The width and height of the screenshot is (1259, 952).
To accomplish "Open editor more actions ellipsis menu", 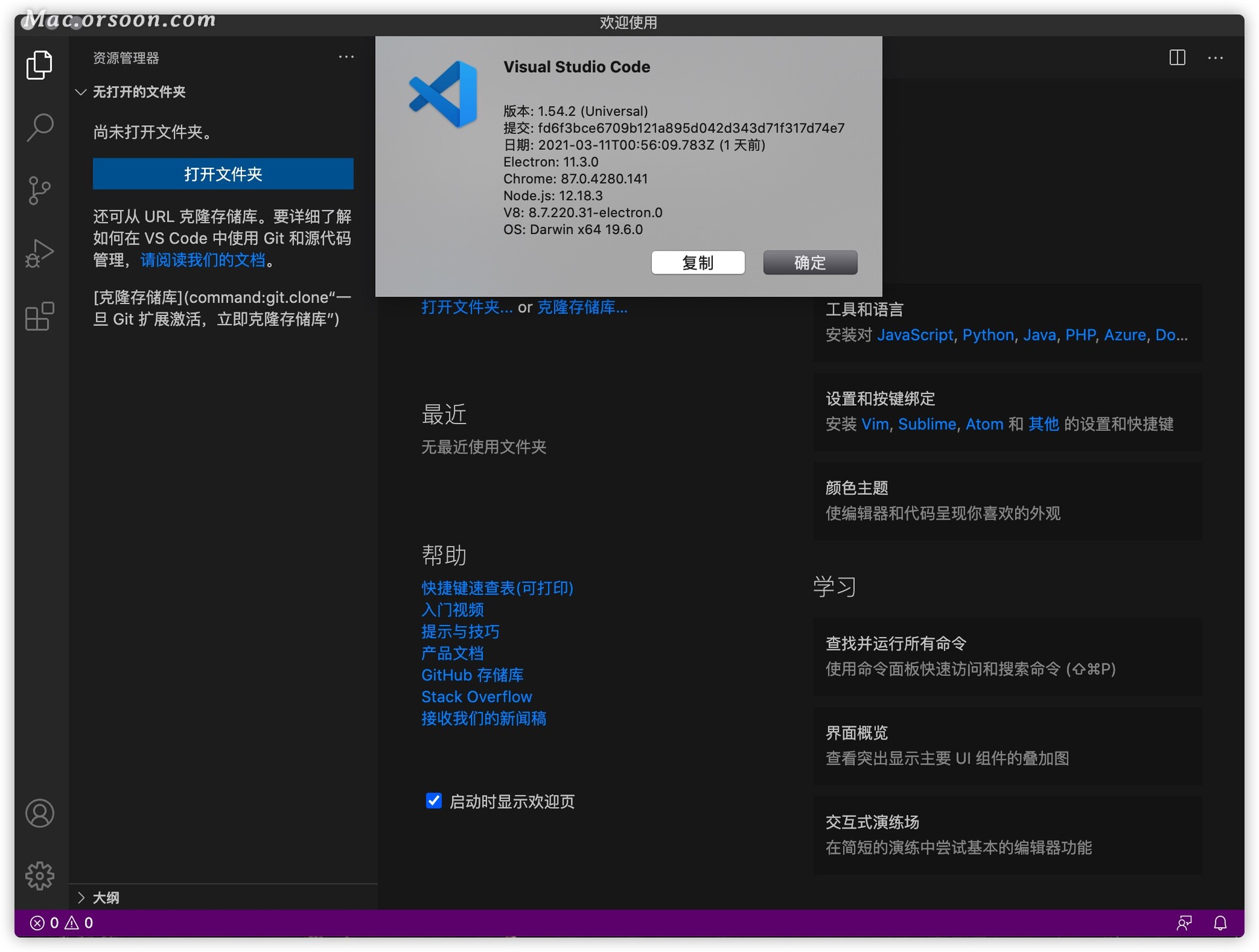I will pyautogui.click(x=1215, y=58).
